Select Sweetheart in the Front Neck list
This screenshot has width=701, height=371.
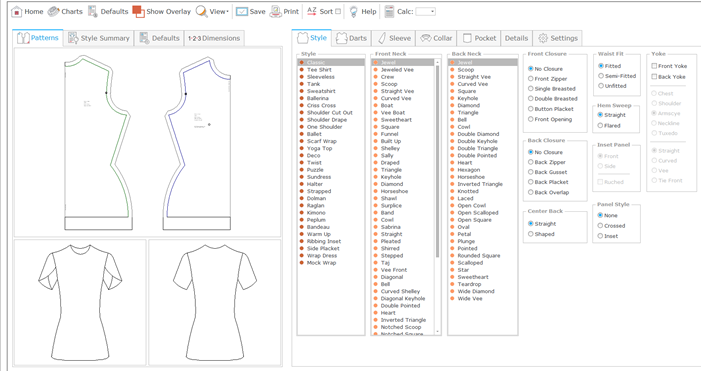coord(396,120)
